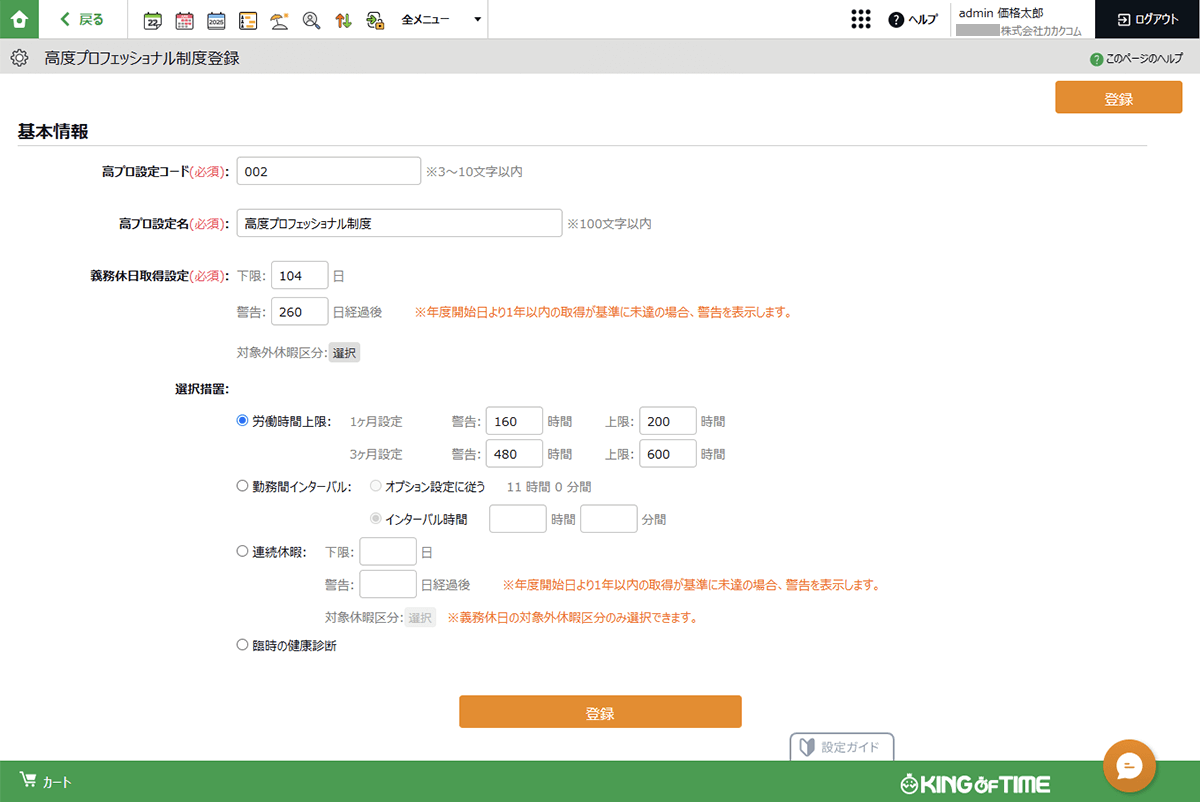Select the 勤務間インターバル radio option
This screenshot has height=802, width=1200.
pyautogui.click(x=242, y=486)
